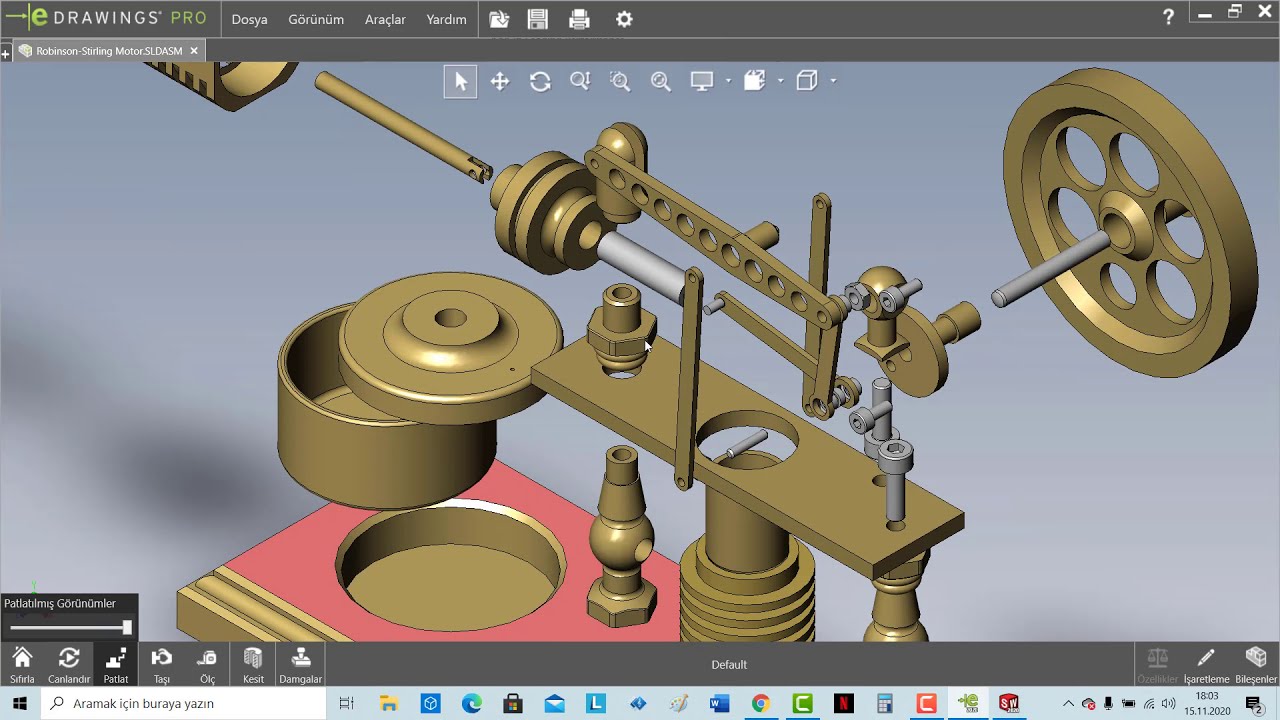Click the zoom to fit tool
This screenshot has width=1280, height=720.
(x=661, y=81)
